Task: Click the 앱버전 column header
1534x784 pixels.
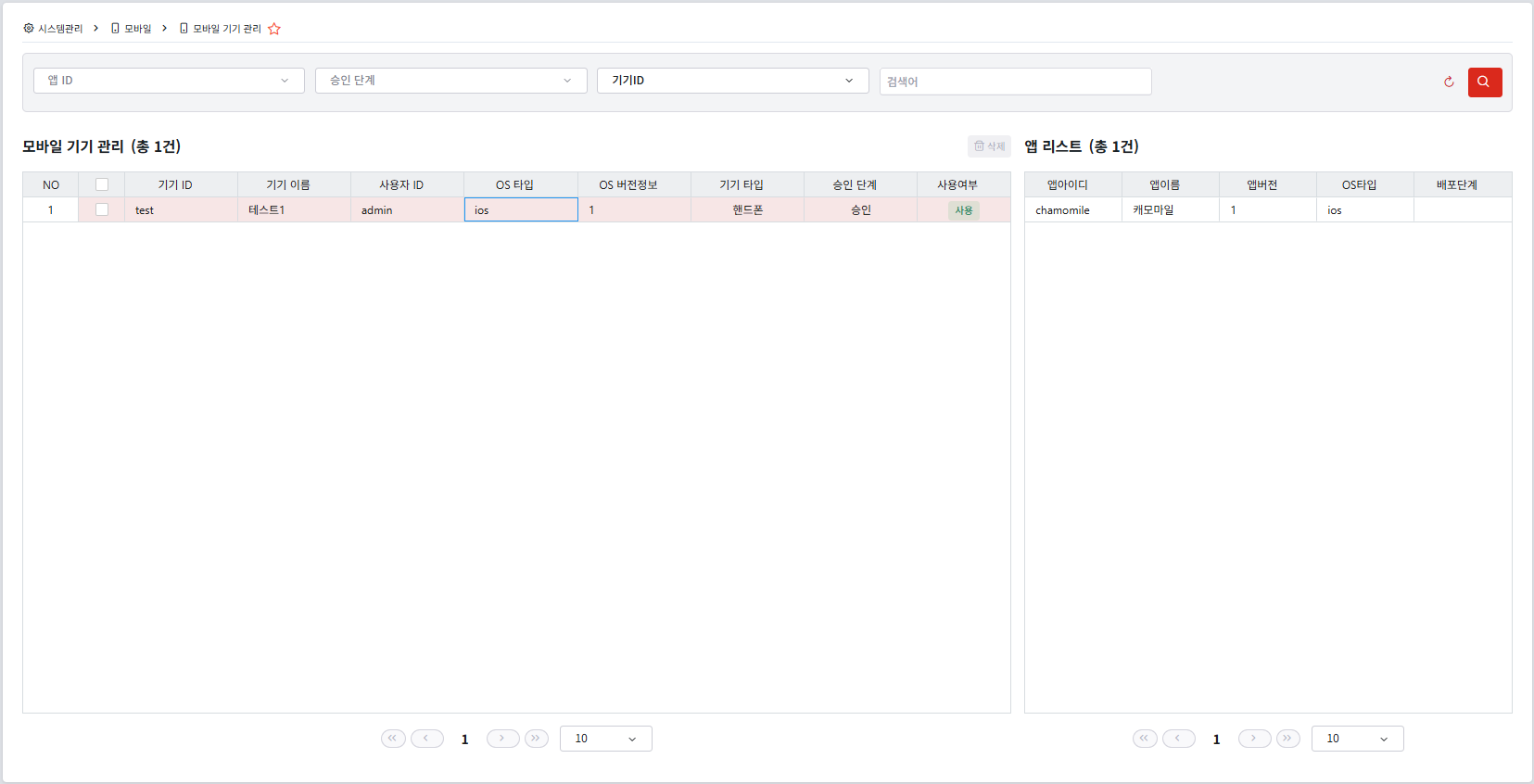Action: coord(1268,184)
